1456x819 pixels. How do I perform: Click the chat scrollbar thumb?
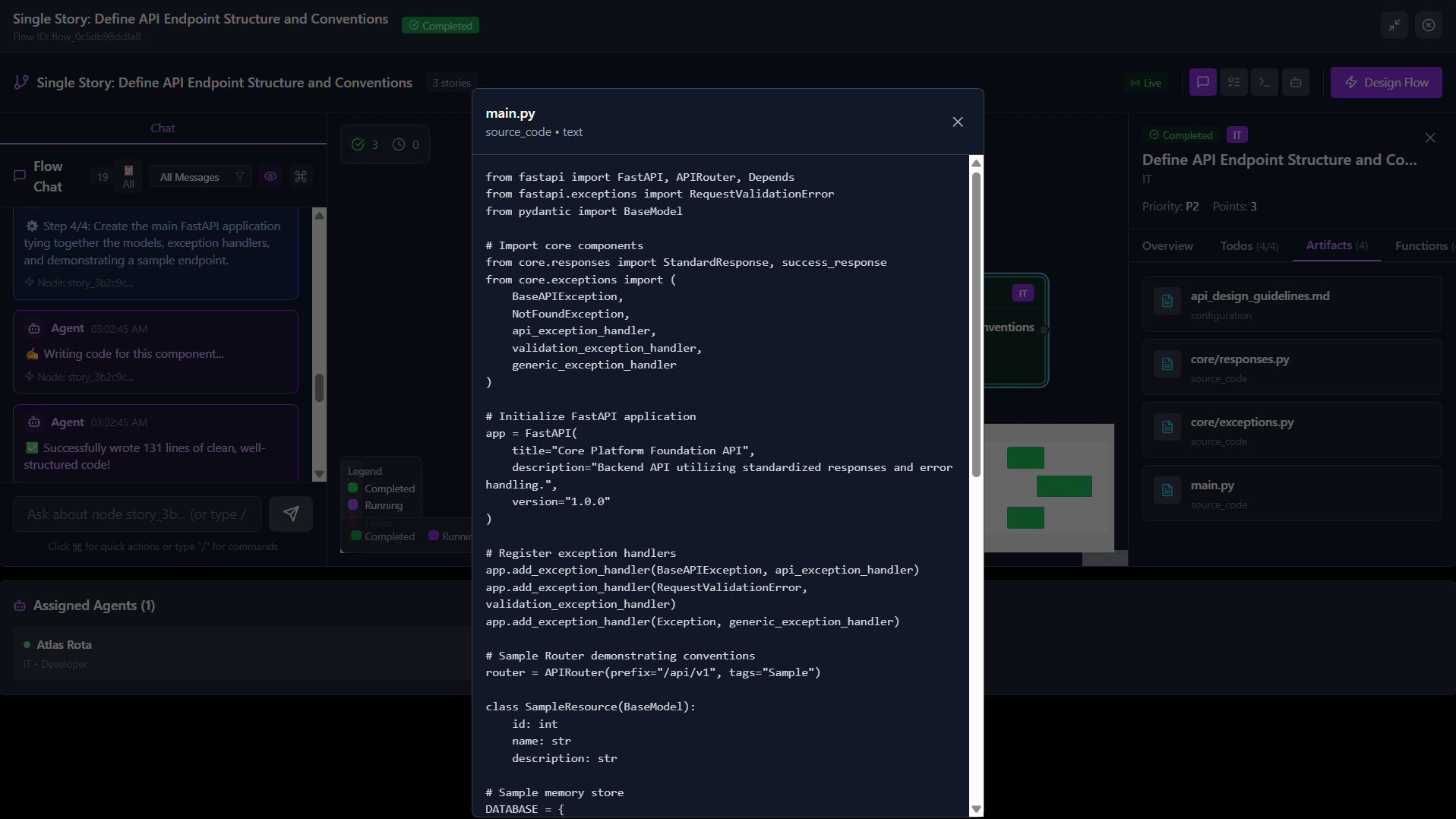[319, 387]
